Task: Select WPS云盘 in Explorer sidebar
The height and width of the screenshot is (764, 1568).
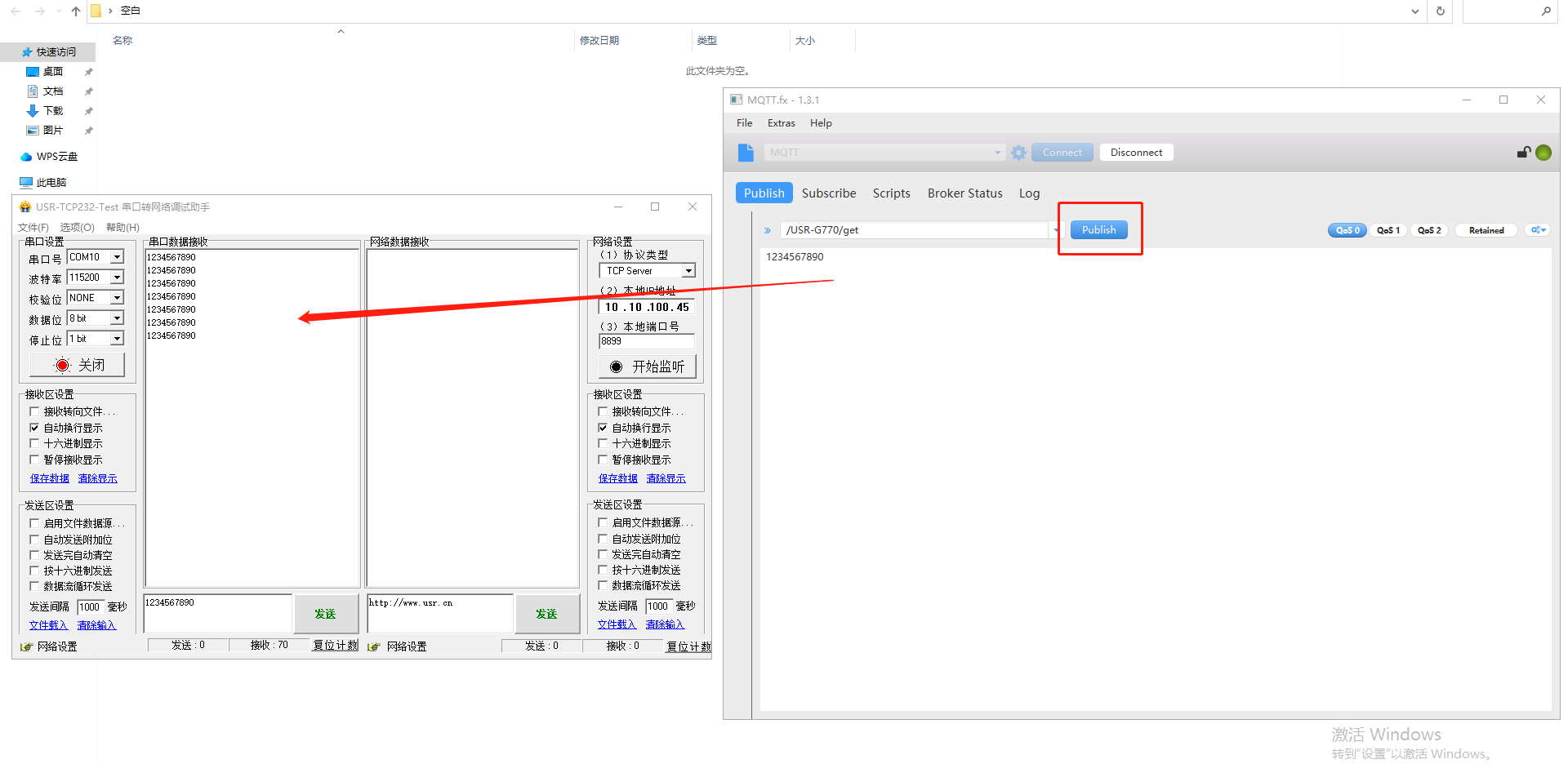Action: 56,157
